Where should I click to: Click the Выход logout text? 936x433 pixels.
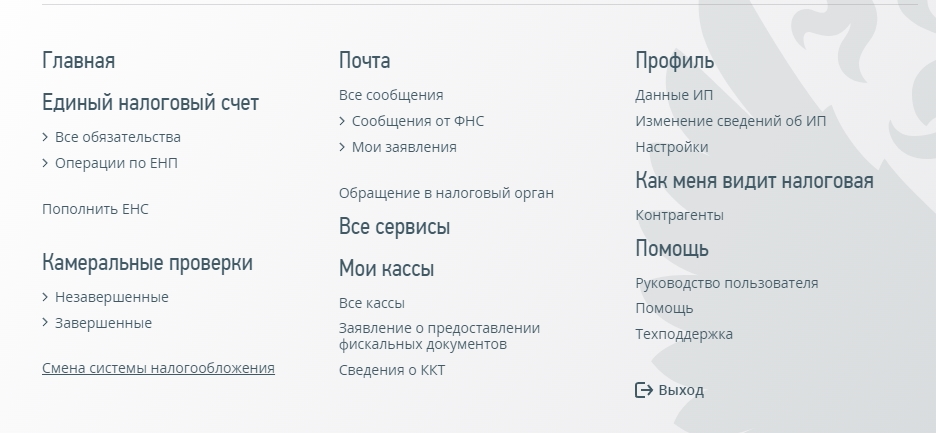coord(681,391)
